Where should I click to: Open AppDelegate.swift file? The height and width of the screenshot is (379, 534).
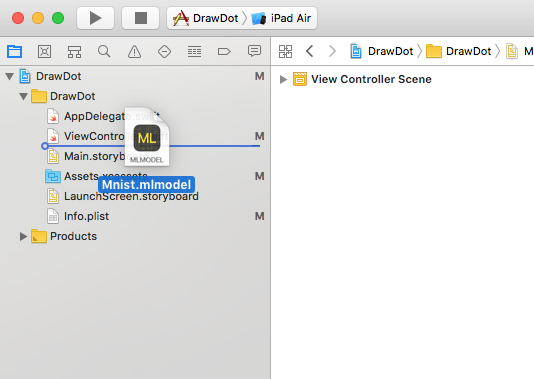(x=135, y=116)
